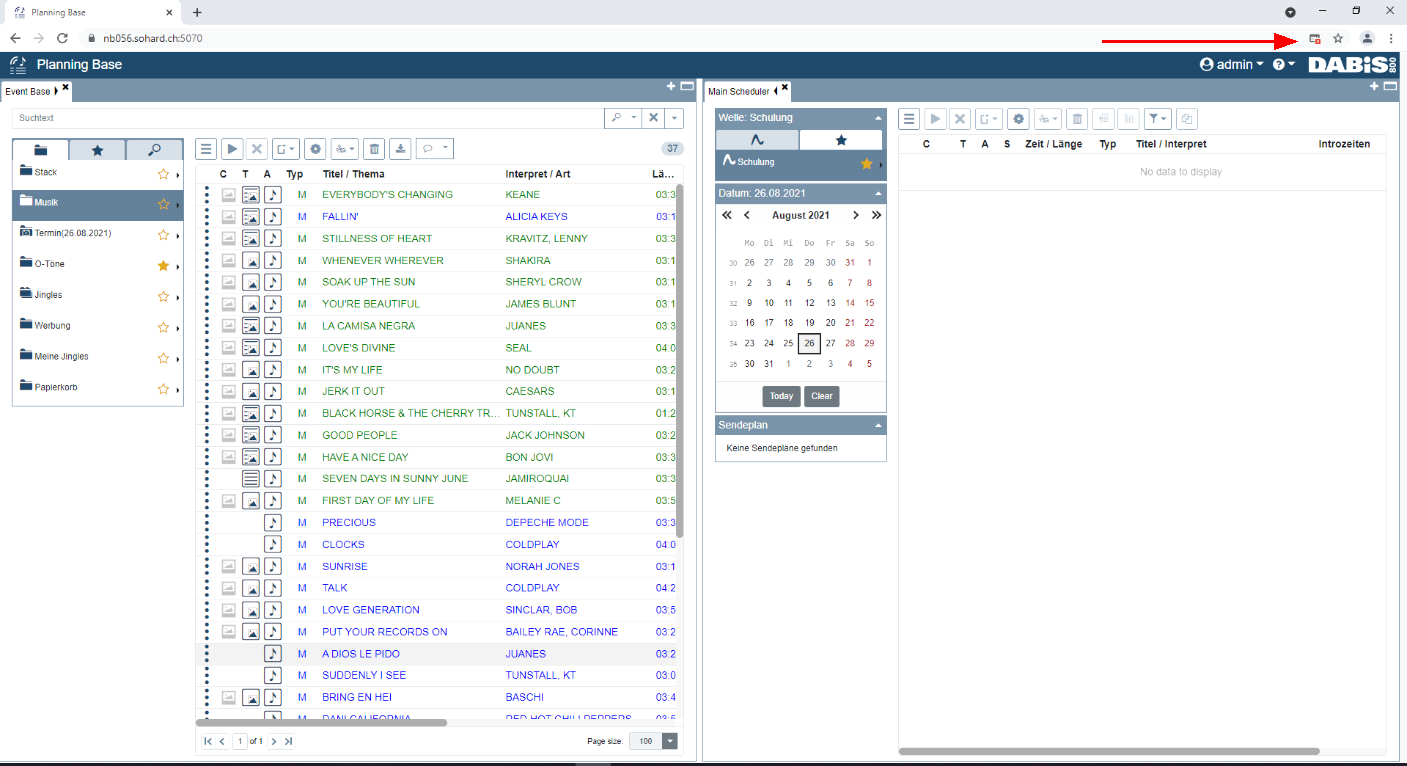Open the Jingles folder
The image size is (1407, 766).
tap(48, 295)
